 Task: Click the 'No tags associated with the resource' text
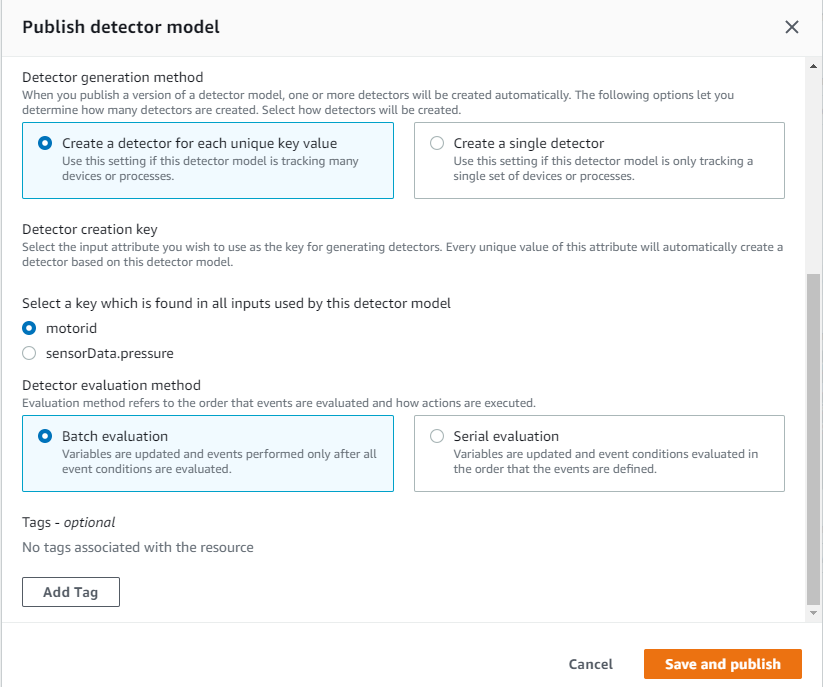click(x=138, y=547)
